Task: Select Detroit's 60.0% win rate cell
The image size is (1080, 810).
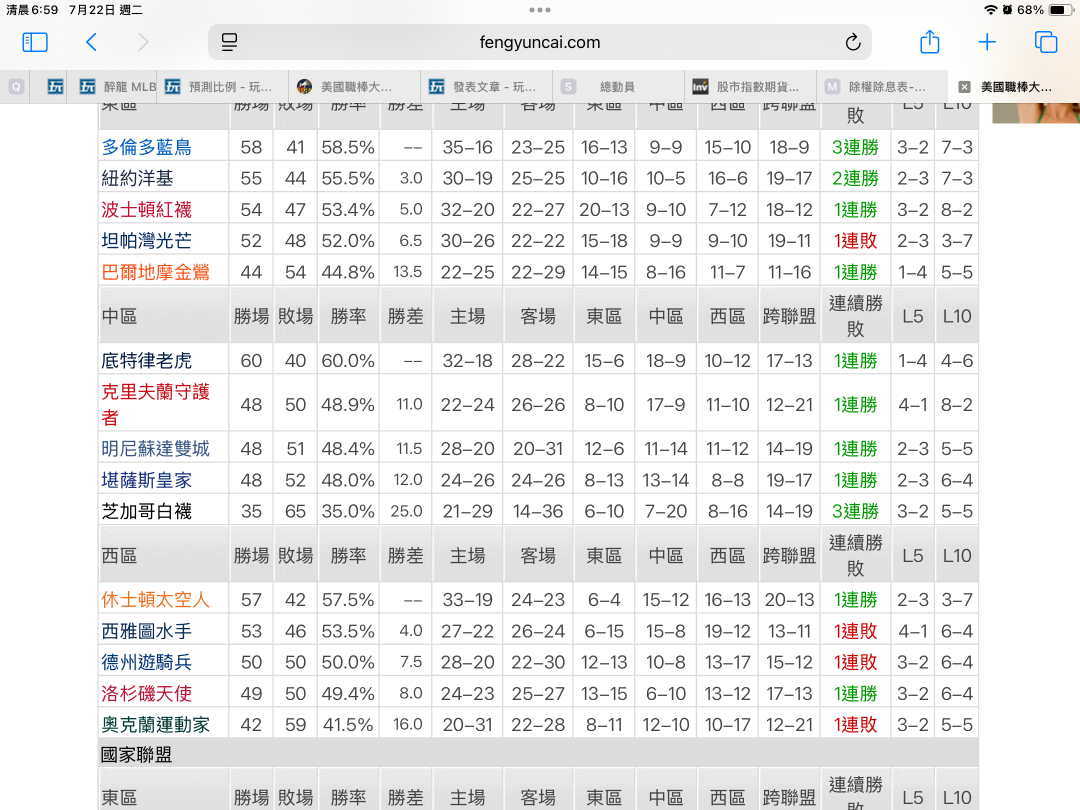Action: point(348,360)
